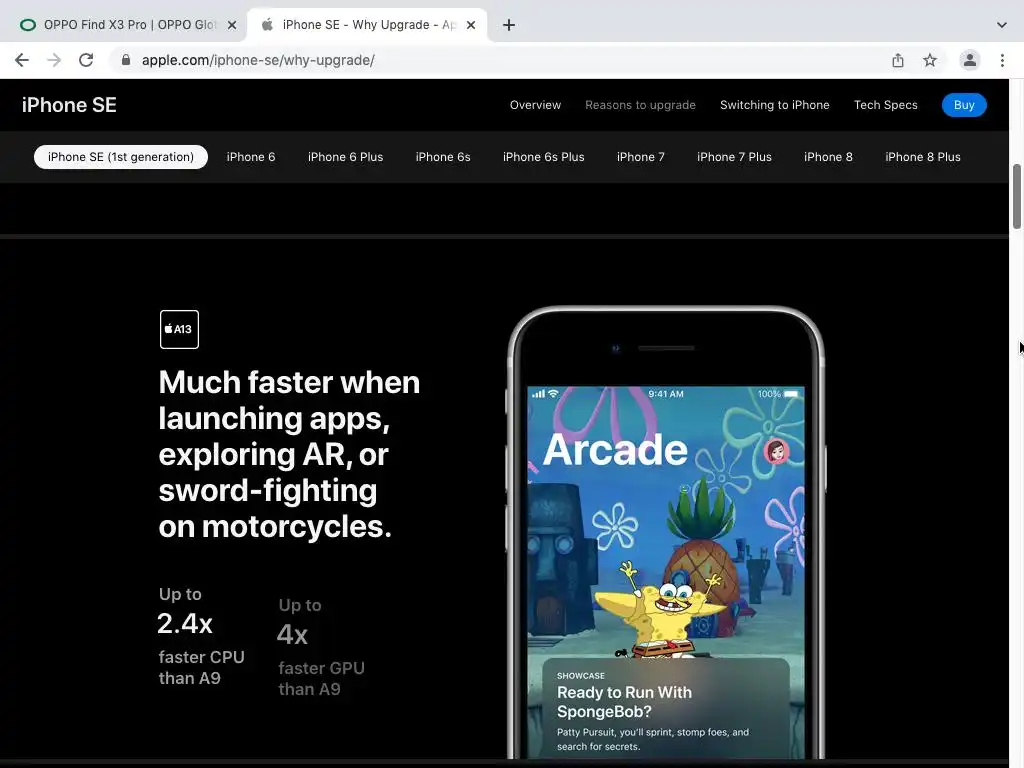Open the Overview nav link
Screen dimensions: 1024x768
click(x=535, y=105)
